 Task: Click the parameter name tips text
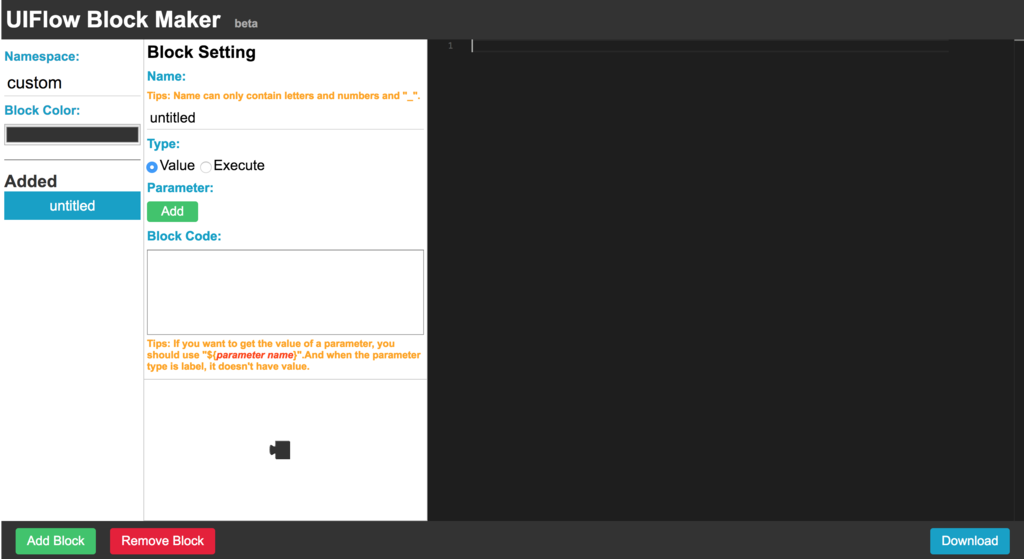click(x=283, y=355)
